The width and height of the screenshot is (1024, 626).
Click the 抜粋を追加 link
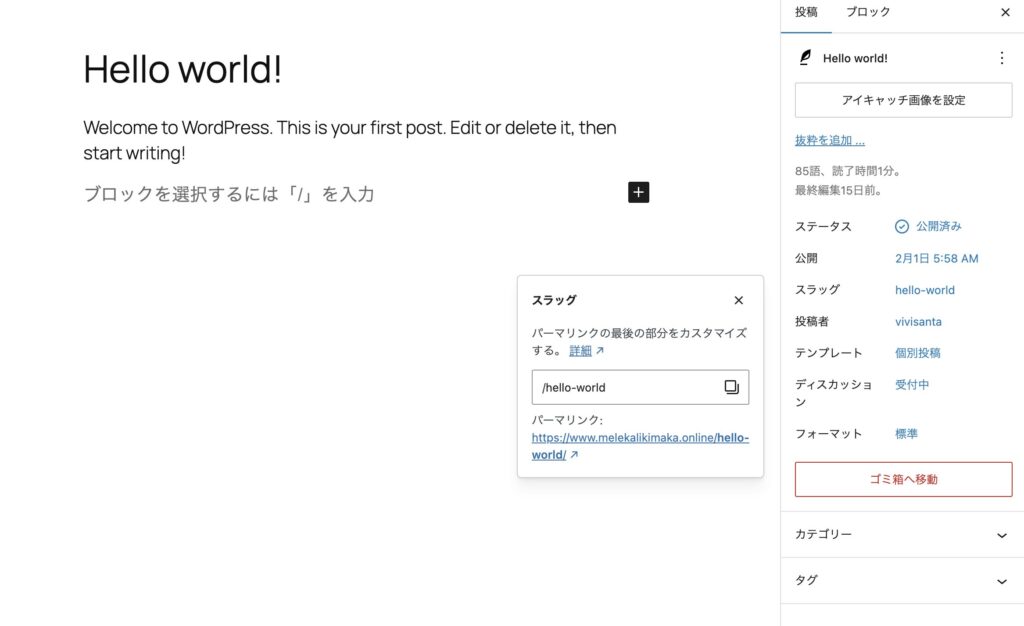[829, 141]
